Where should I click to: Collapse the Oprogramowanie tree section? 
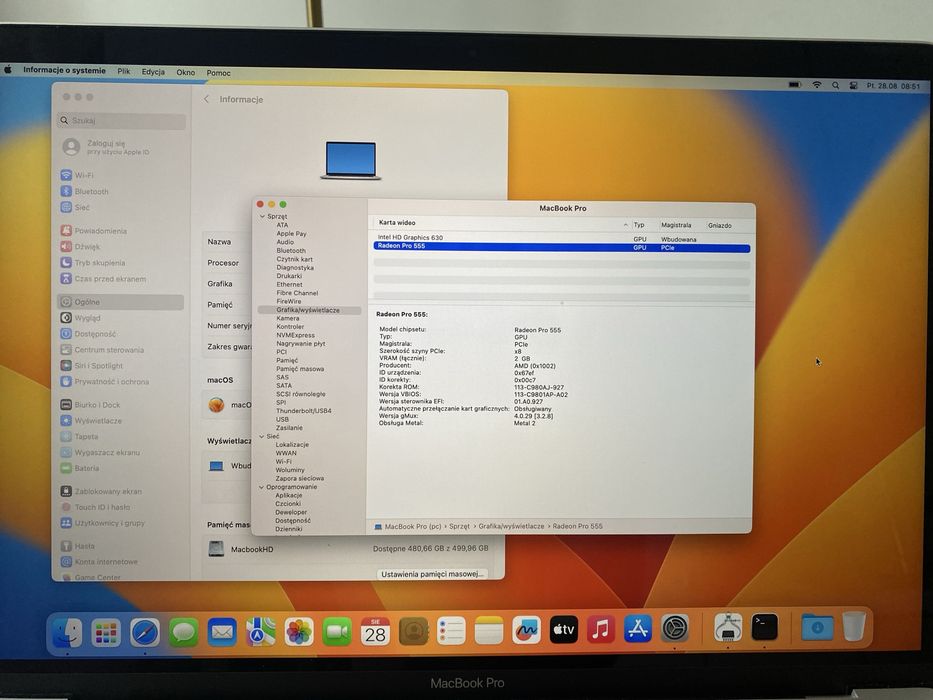pyautogui.click(x=261, y=487)
